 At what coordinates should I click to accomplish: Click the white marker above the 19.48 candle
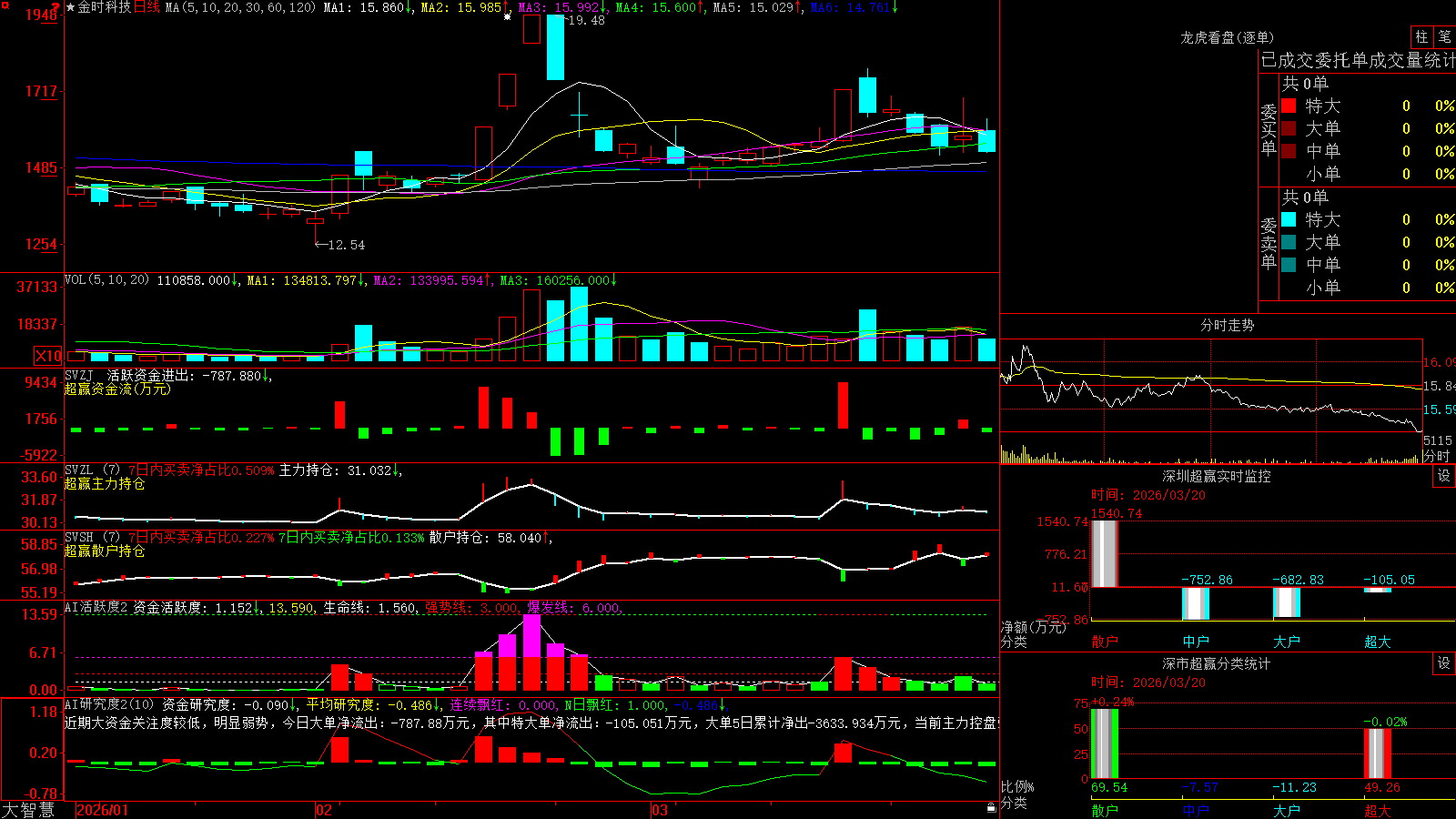click(507, 16)
